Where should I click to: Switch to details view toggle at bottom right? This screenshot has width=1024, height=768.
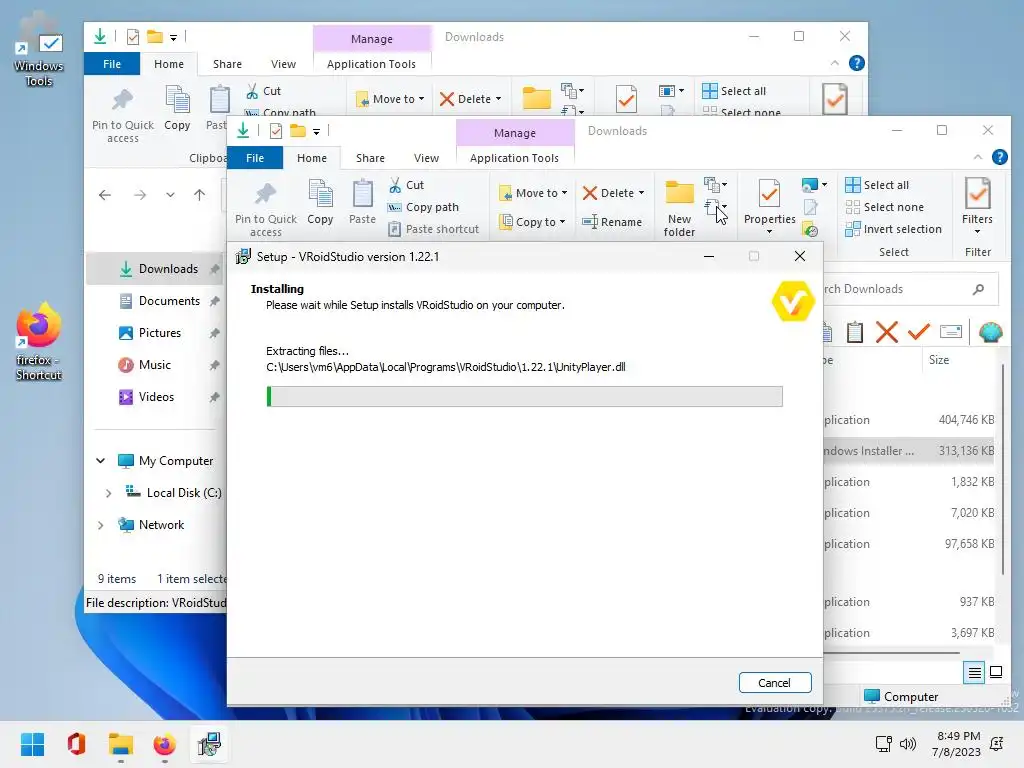coord(974,672)
